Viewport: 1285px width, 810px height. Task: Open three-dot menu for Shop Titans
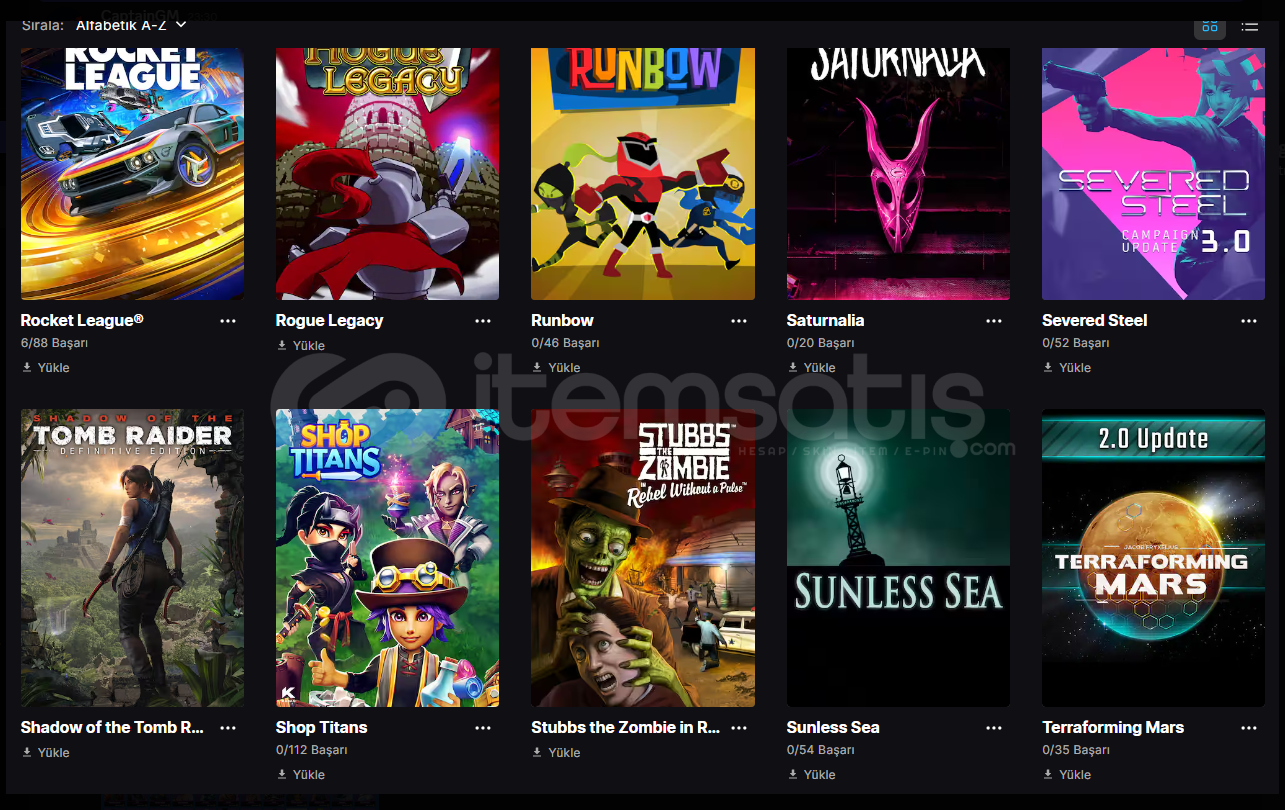click(483, 728)
